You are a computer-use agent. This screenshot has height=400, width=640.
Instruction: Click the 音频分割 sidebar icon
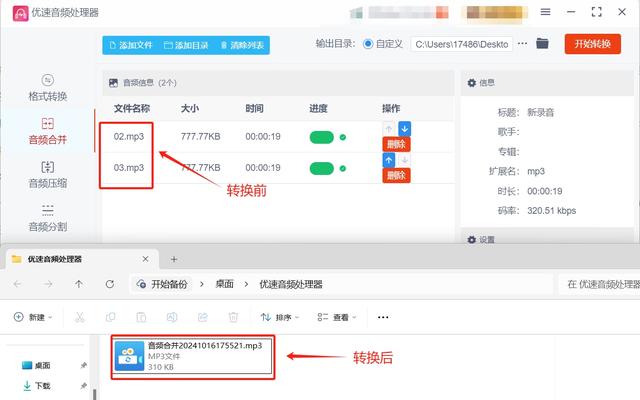coord(48,210)
